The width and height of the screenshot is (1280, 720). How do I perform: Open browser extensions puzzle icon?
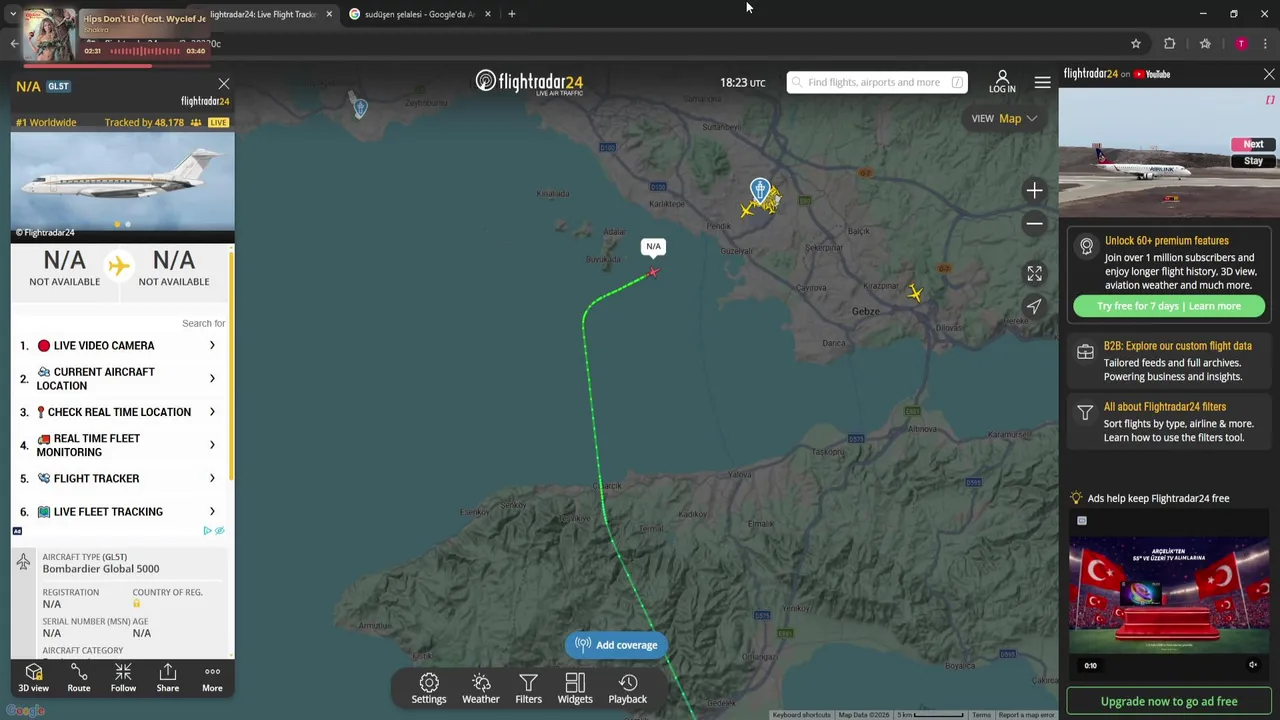[x=1169, y=44]
